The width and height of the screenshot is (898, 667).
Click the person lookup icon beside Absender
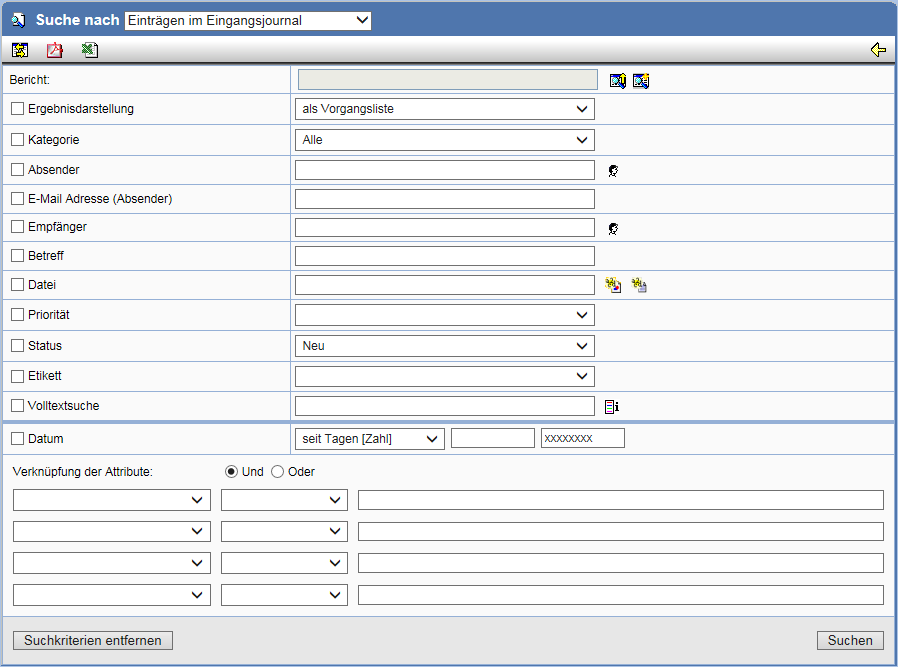613,171
